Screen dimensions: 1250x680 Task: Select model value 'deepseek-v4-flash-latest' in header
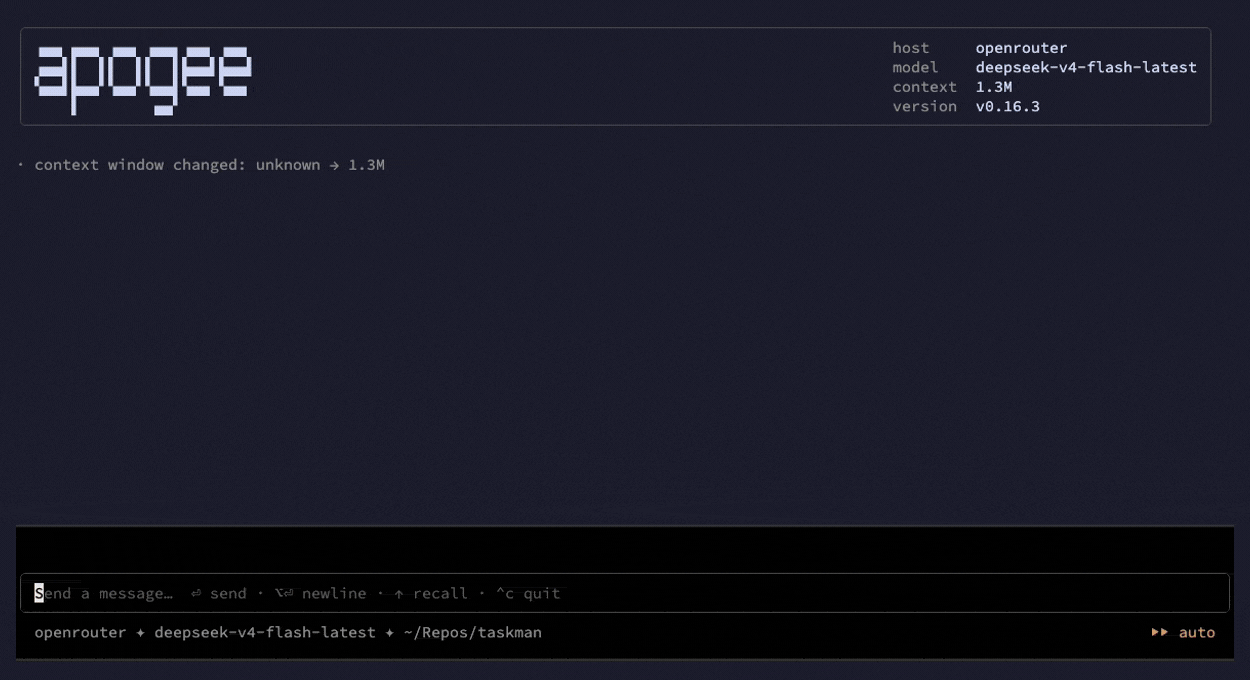pyautogui.click(x=1086, y=67)
